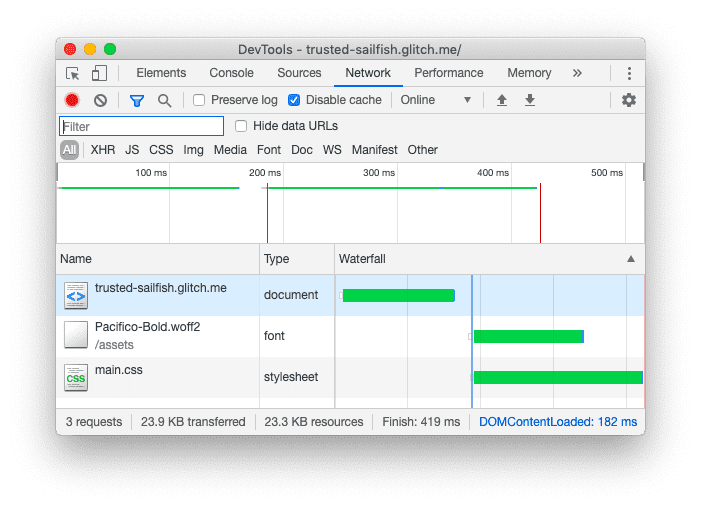The height and width of the screenshot is (509, 701).
Task: Open the DevTools three-dot menu
Action: 629,73
